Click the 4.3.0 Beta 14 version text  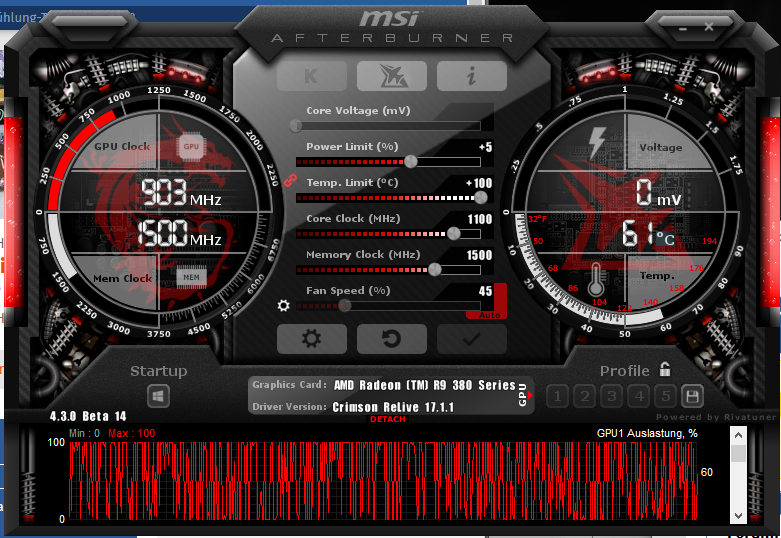click(x=88, y=416)
